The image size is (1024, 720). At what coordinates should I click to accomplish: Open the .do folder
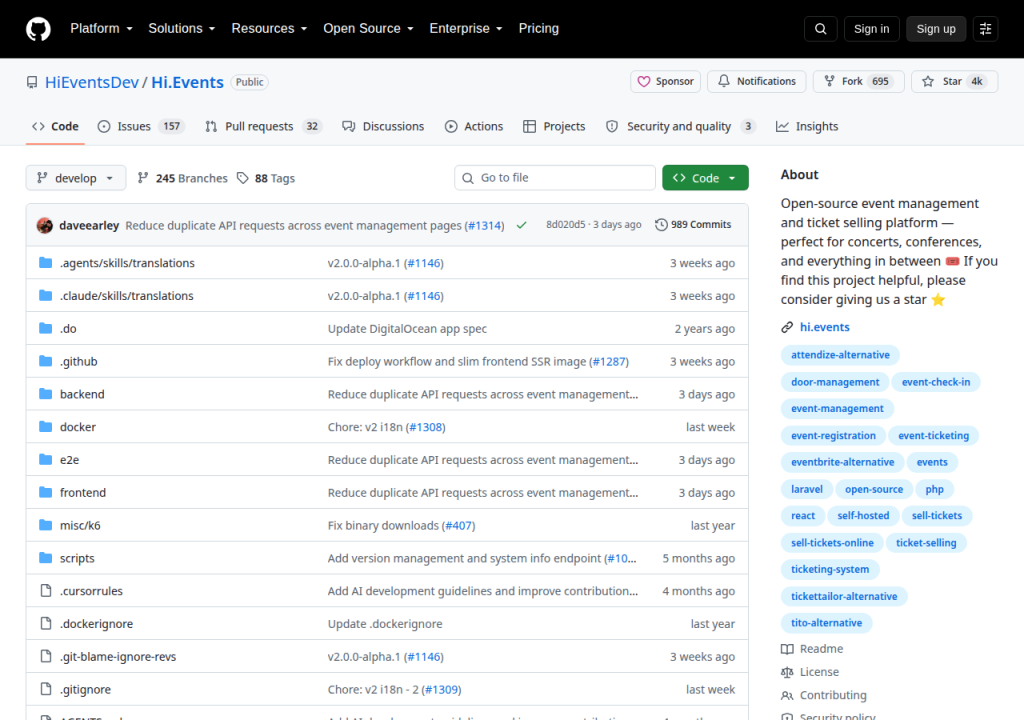[x=68, y=329]
